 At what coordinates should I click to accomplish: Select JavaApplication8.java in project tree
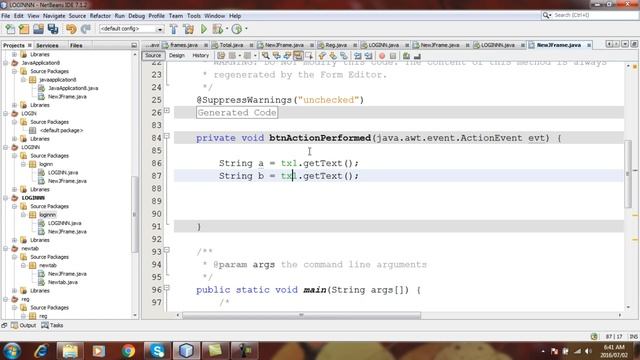(x=73, y=88)
